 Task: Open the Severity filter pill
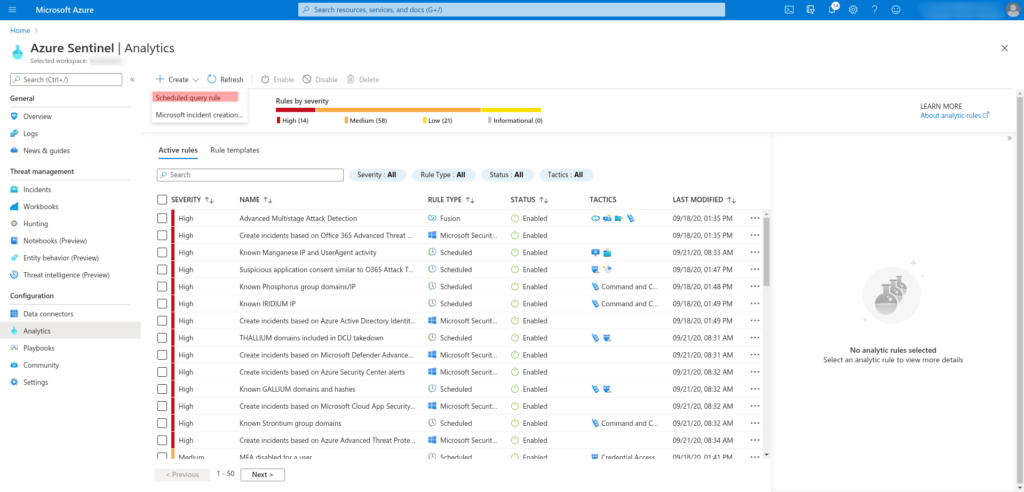point(377,175)
